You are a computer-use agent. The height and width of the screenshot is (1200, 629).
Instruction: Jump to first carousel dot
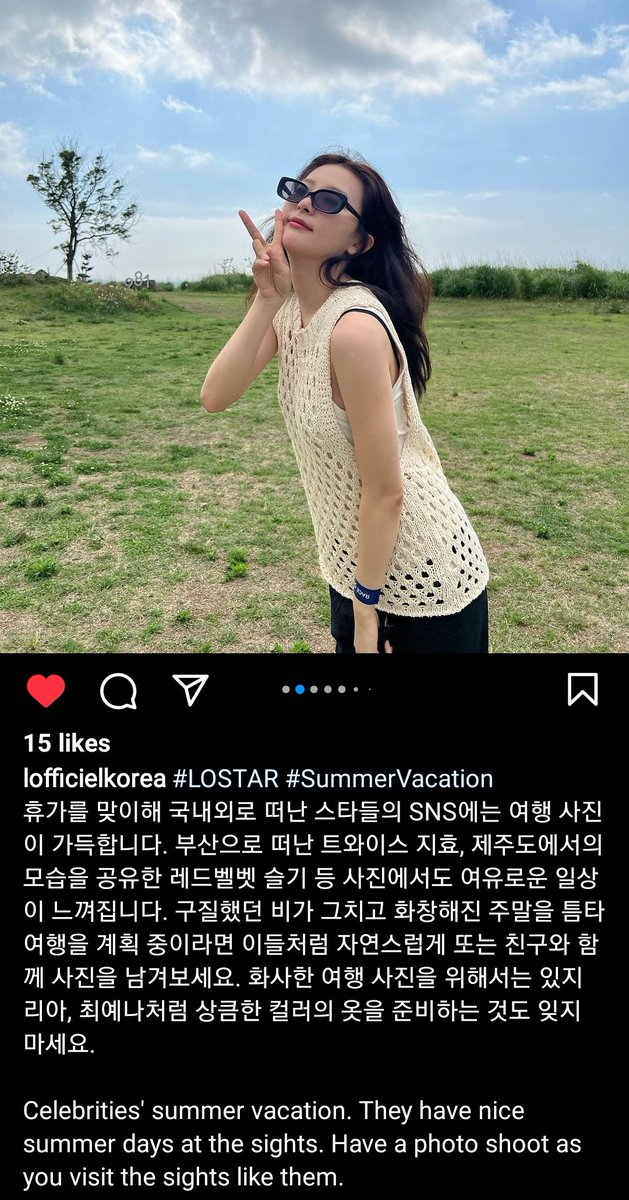click(286, 689)
